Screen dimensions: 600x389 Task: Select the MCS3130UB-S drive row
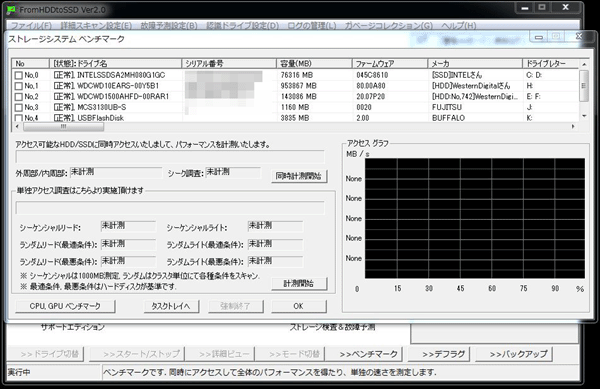(x=295, y=107)
